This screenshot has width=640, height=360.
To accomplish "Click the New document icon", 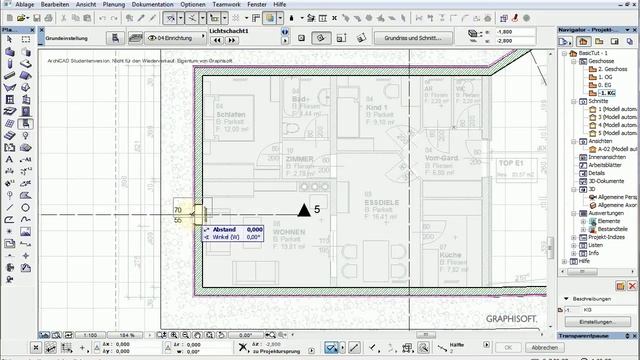I will coord(10,18).
